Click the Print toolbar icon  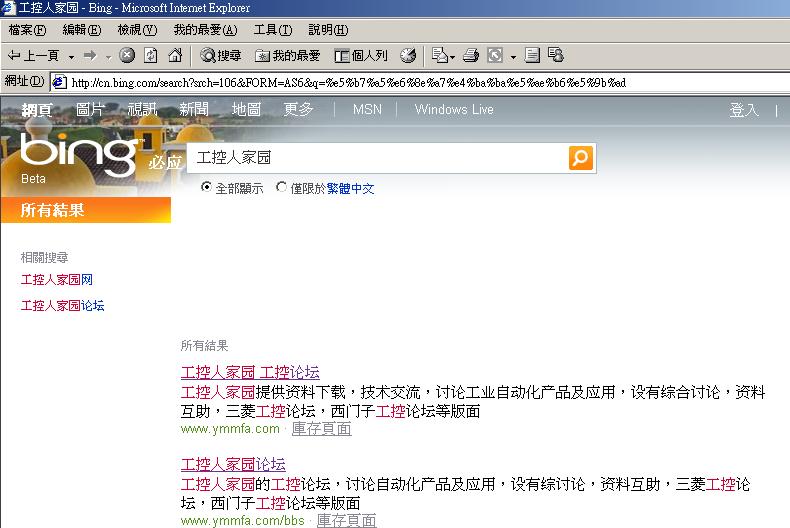(x=471, y=56)
